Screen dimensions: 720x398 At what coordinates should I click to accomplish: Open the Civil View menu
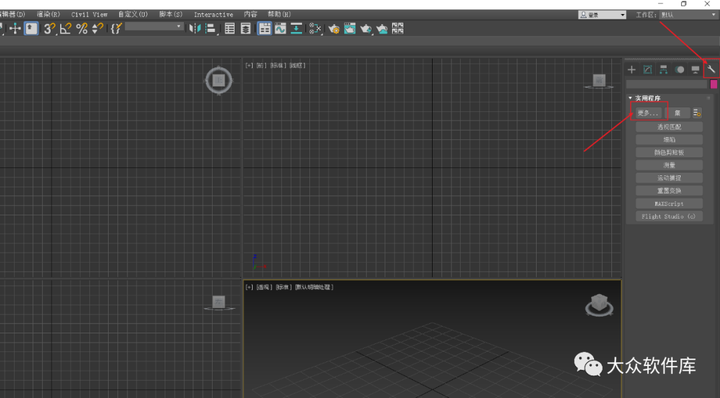click(89, 14)
